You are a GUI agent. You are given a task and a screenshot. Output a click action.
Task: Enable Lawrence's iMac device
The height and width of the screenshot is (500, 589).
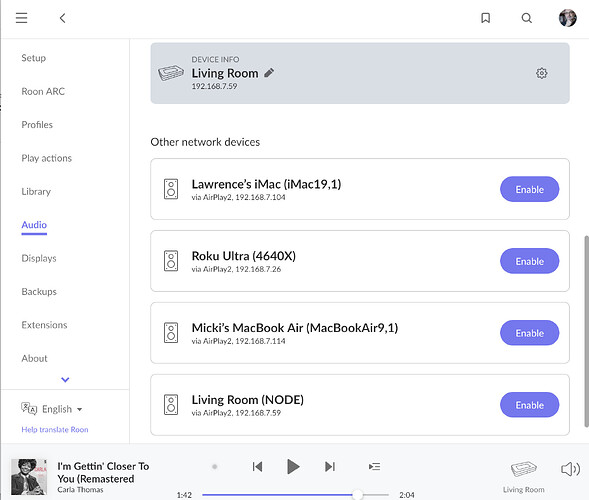(529, 189)
